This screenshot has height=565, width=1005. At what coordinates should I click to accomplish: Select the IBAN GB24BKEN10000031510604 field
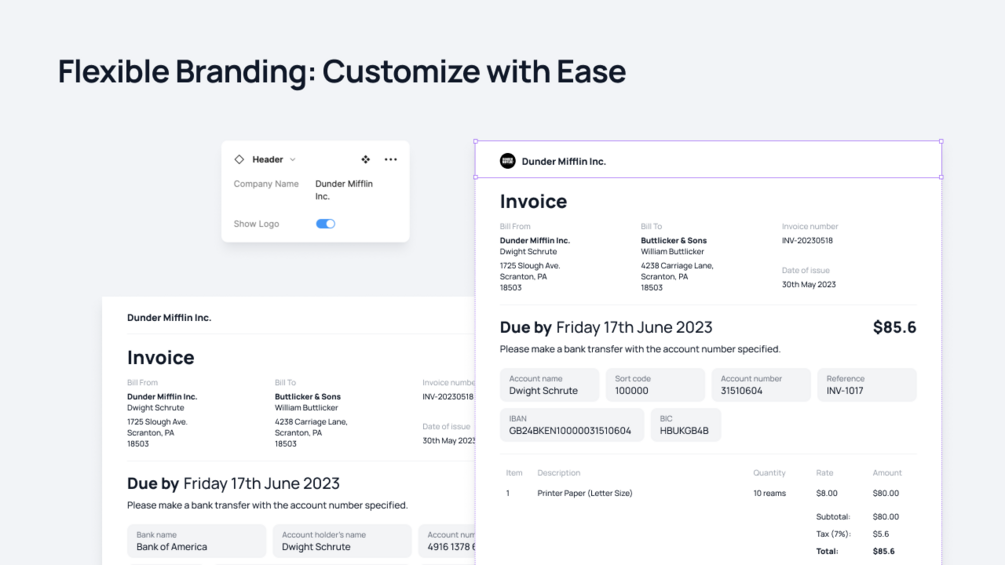[572, 425]
